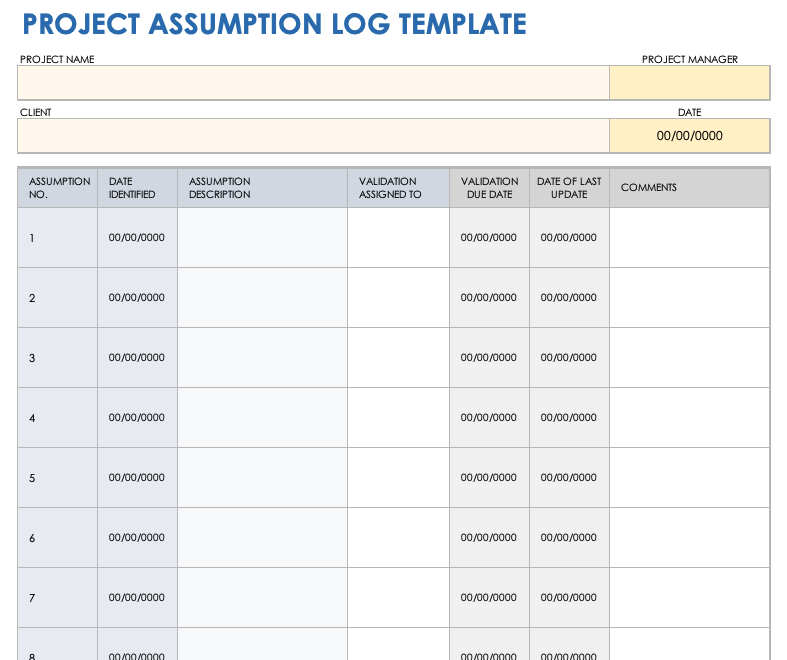Select the Date of Last Update header
The width and height of the screenshot is (787, 660).
(x=569, y=188)
